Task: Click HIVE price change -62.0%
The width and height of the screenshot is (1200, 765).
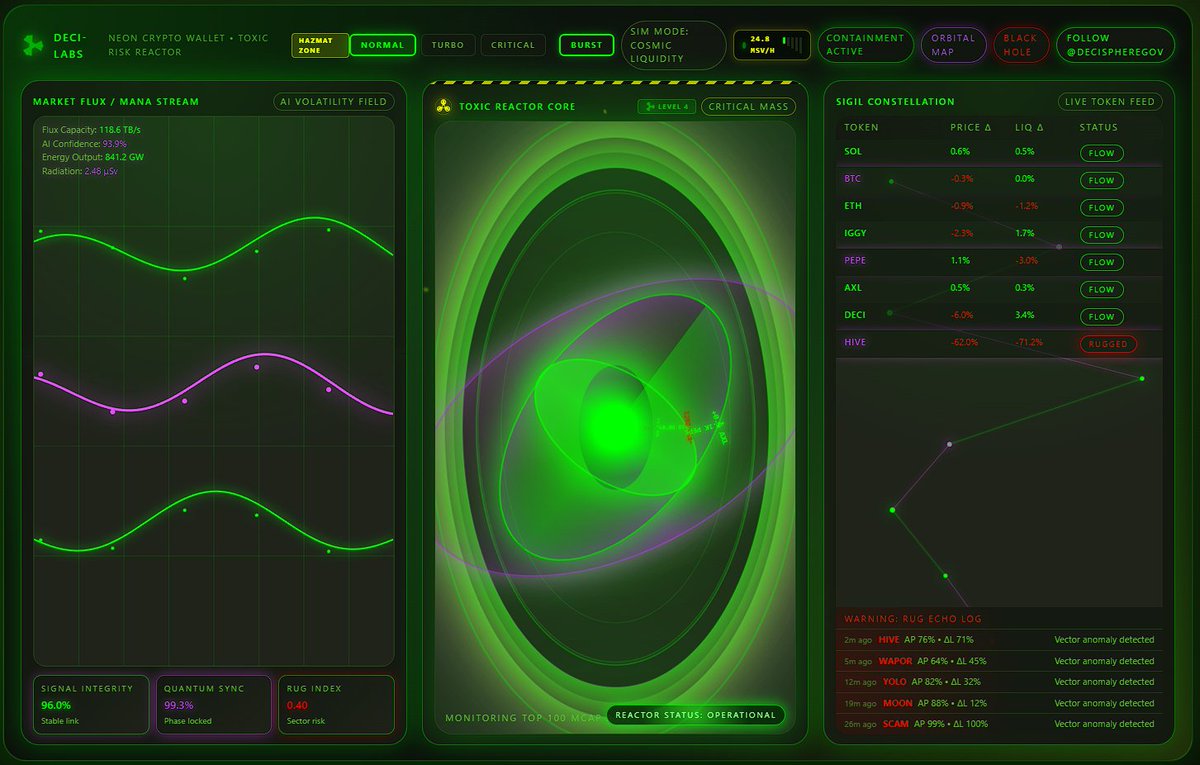Action: (x=965, y=342)
